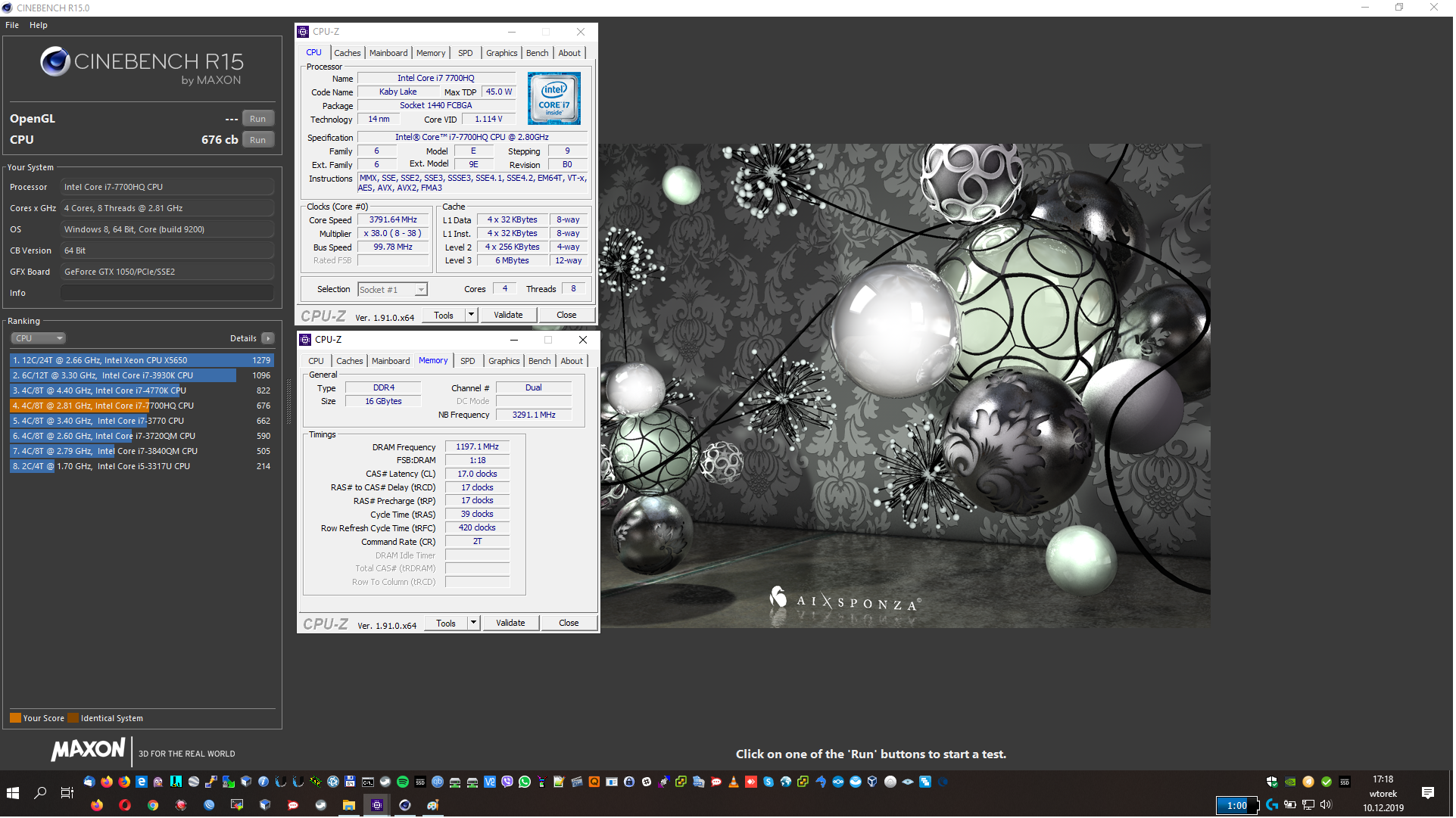Viewport: 1456px width, 818px height.
Task: Expand ranking Details arrow
Action: [268, 339]
